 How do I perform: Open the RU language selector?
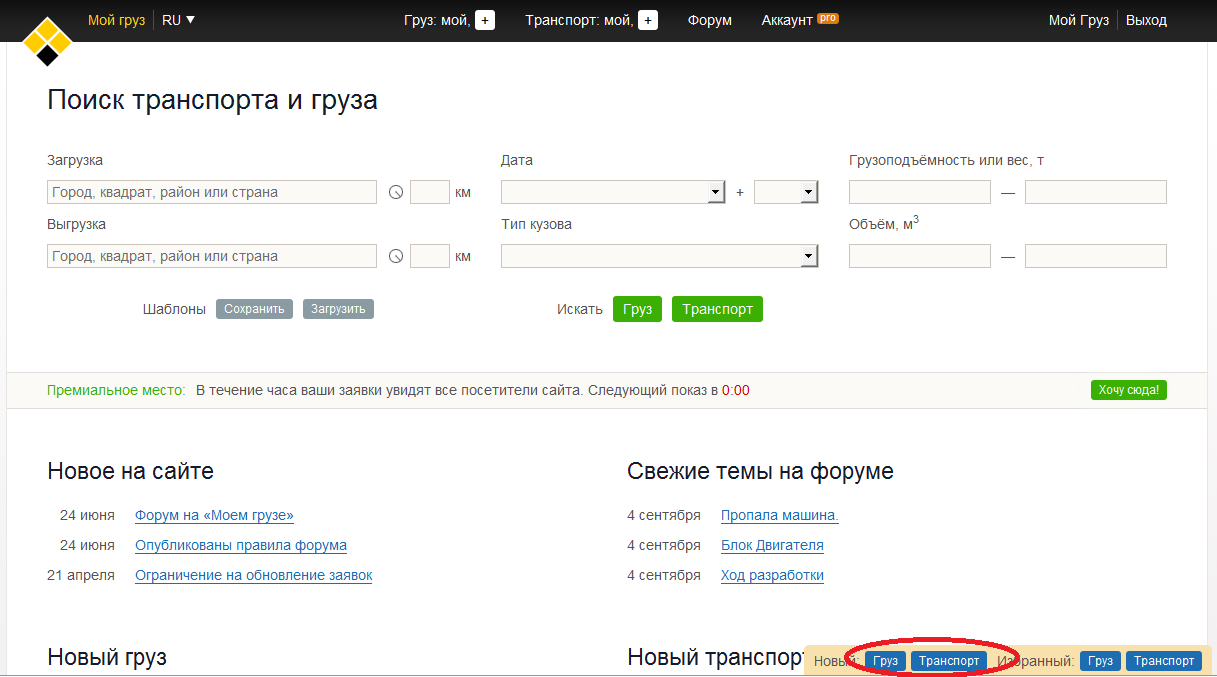coord(178,20)
